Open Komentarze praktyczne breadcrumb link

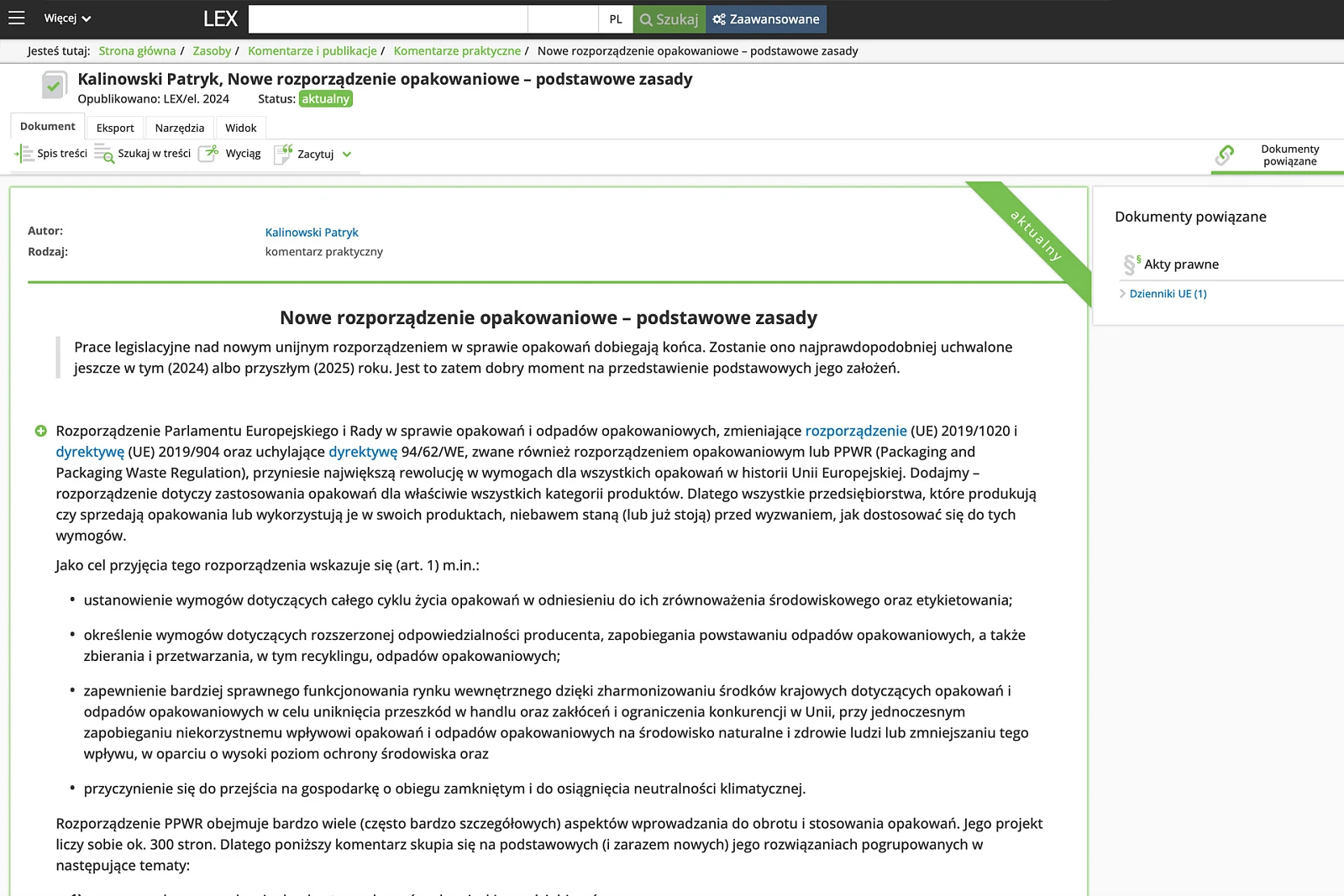pos(457,51)
